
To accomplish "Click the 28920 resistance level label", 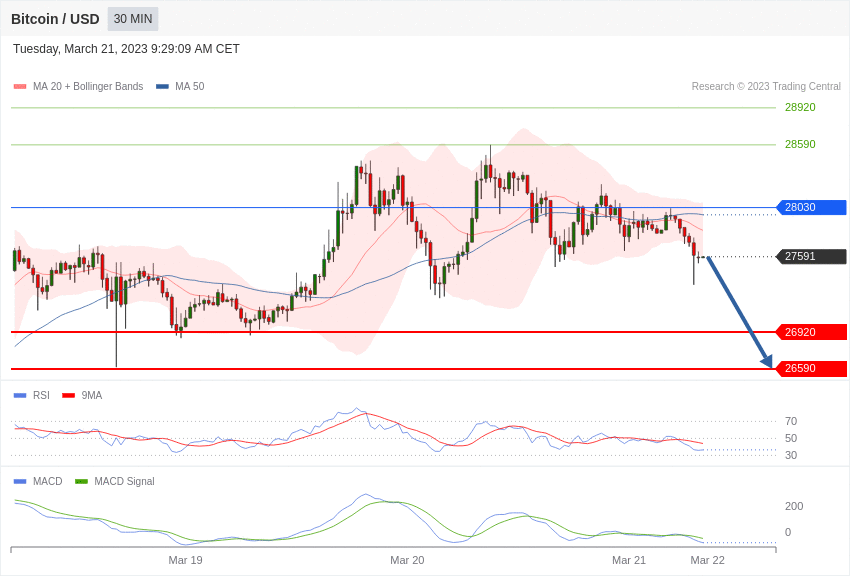I will 800,107.
